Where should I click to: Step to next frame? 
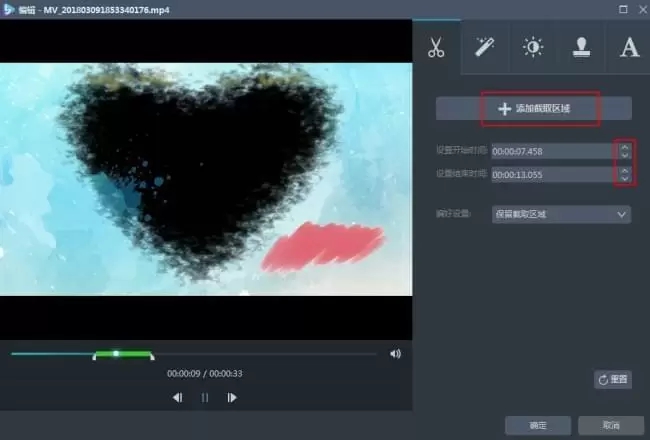click(x=232, y=397)
